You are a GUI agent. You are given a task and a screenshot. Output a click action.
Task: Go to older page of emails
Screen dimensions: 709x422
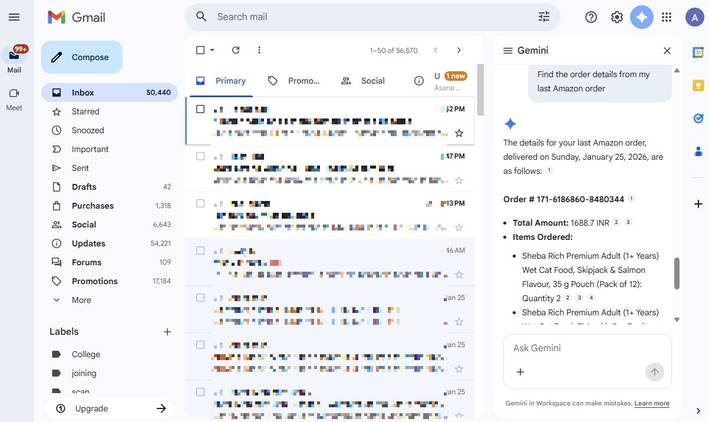459,50
